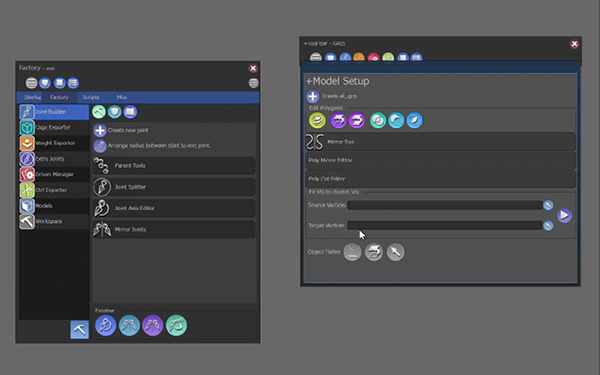Click the cyan crescent icon in Edit Polygons

[396, 121]
